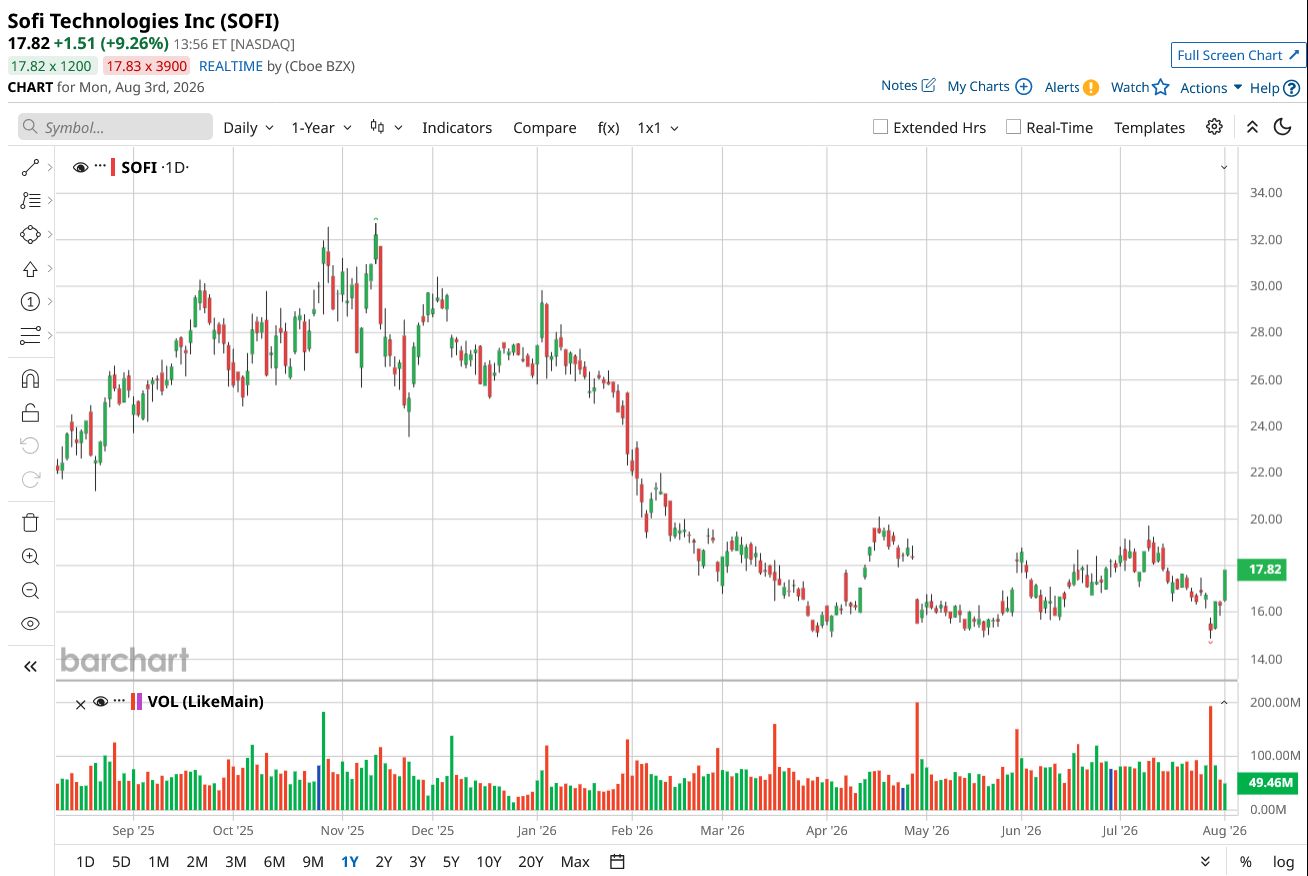Toggle log scale button
This screenshot has width=1308, height=876.
point(1282,862)
